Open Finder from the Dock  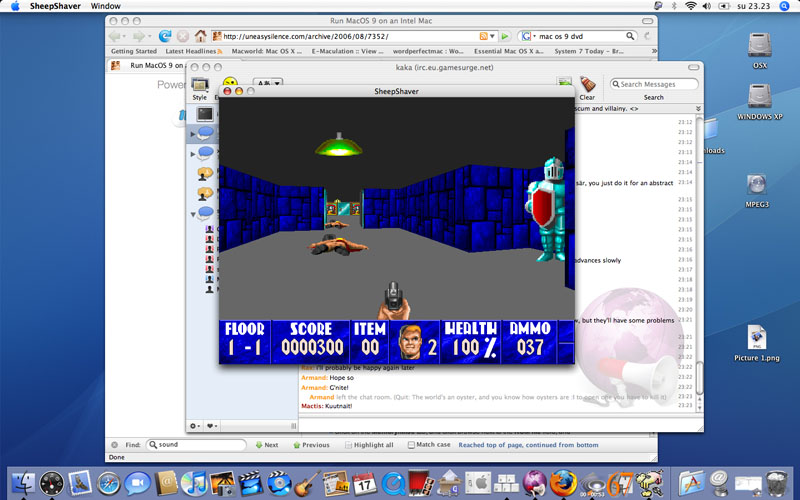click(23, 483)
